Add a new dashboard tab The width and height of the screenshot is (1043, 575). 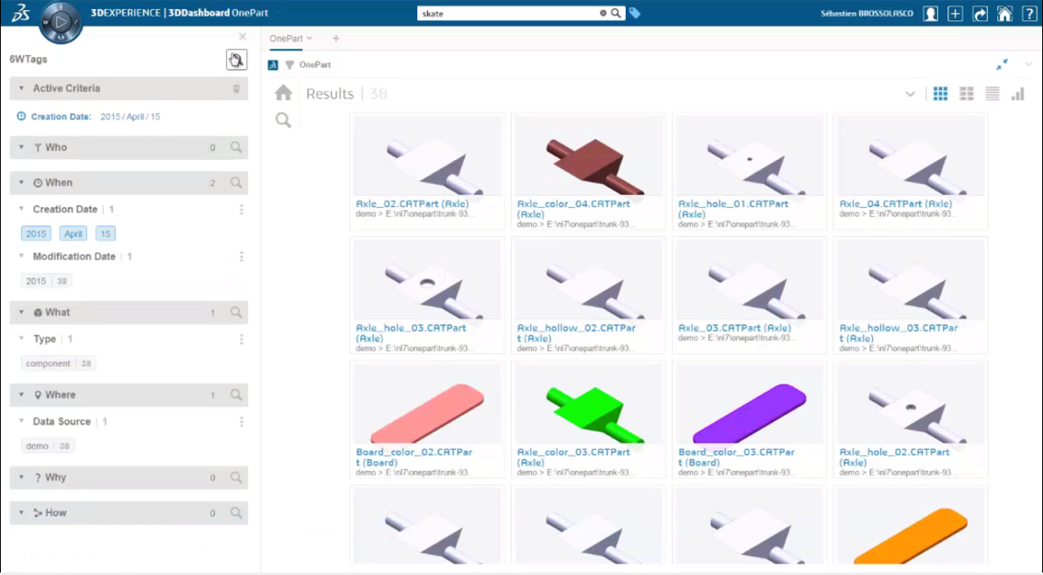pyautogui.click(x=336, y=39)
